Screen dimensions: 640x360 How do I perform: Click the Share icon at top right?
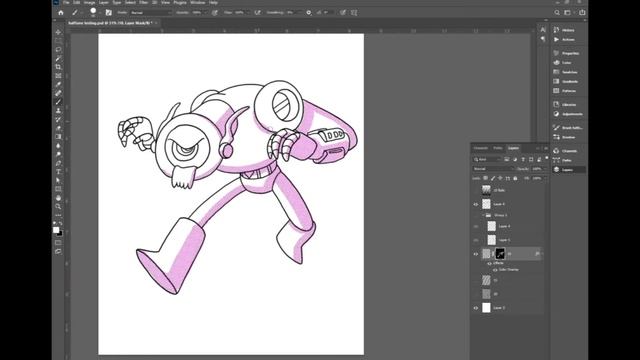click(x=582, y=13)
